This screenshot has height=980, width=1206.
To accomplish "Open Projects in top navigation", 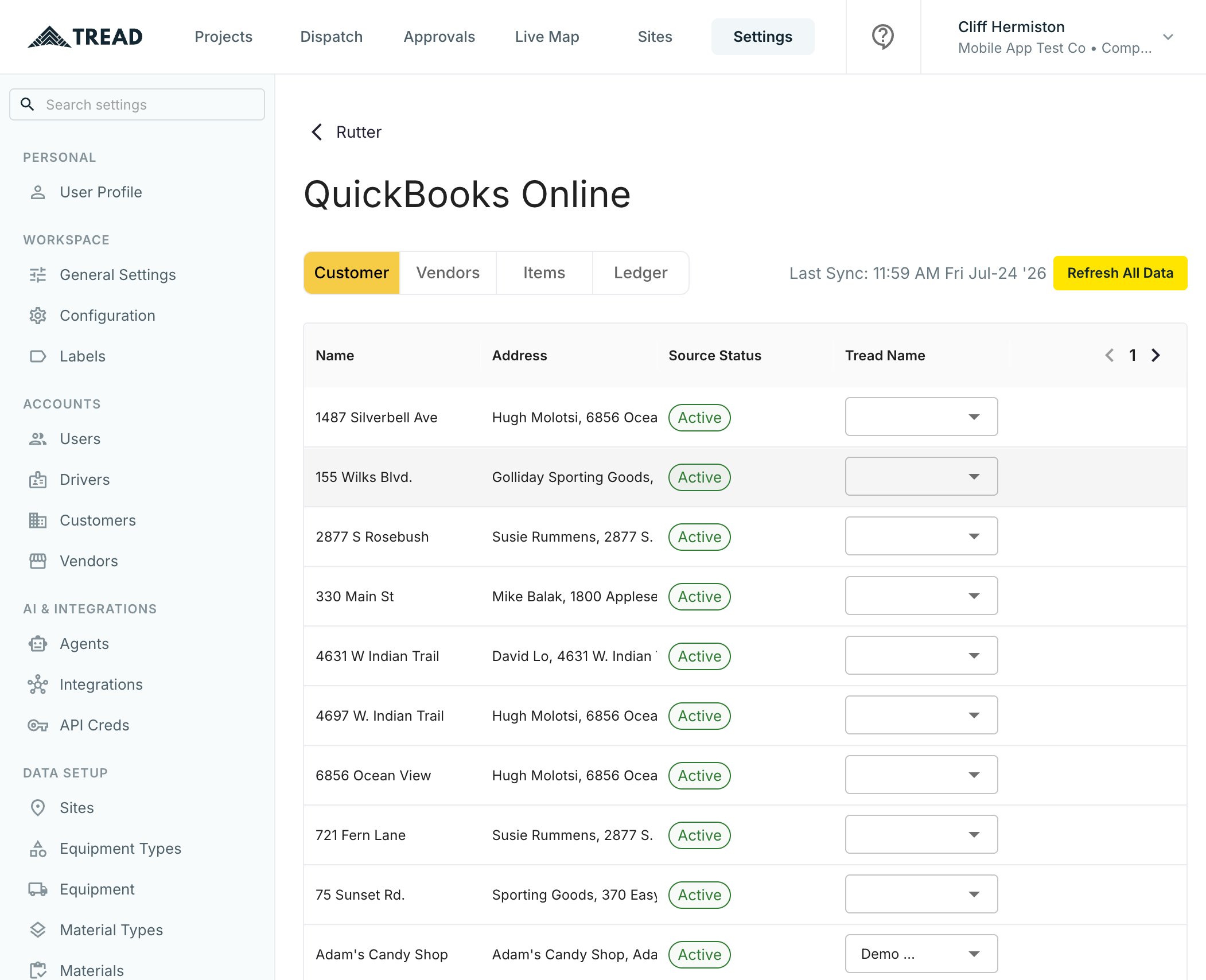I will (224, 37).
